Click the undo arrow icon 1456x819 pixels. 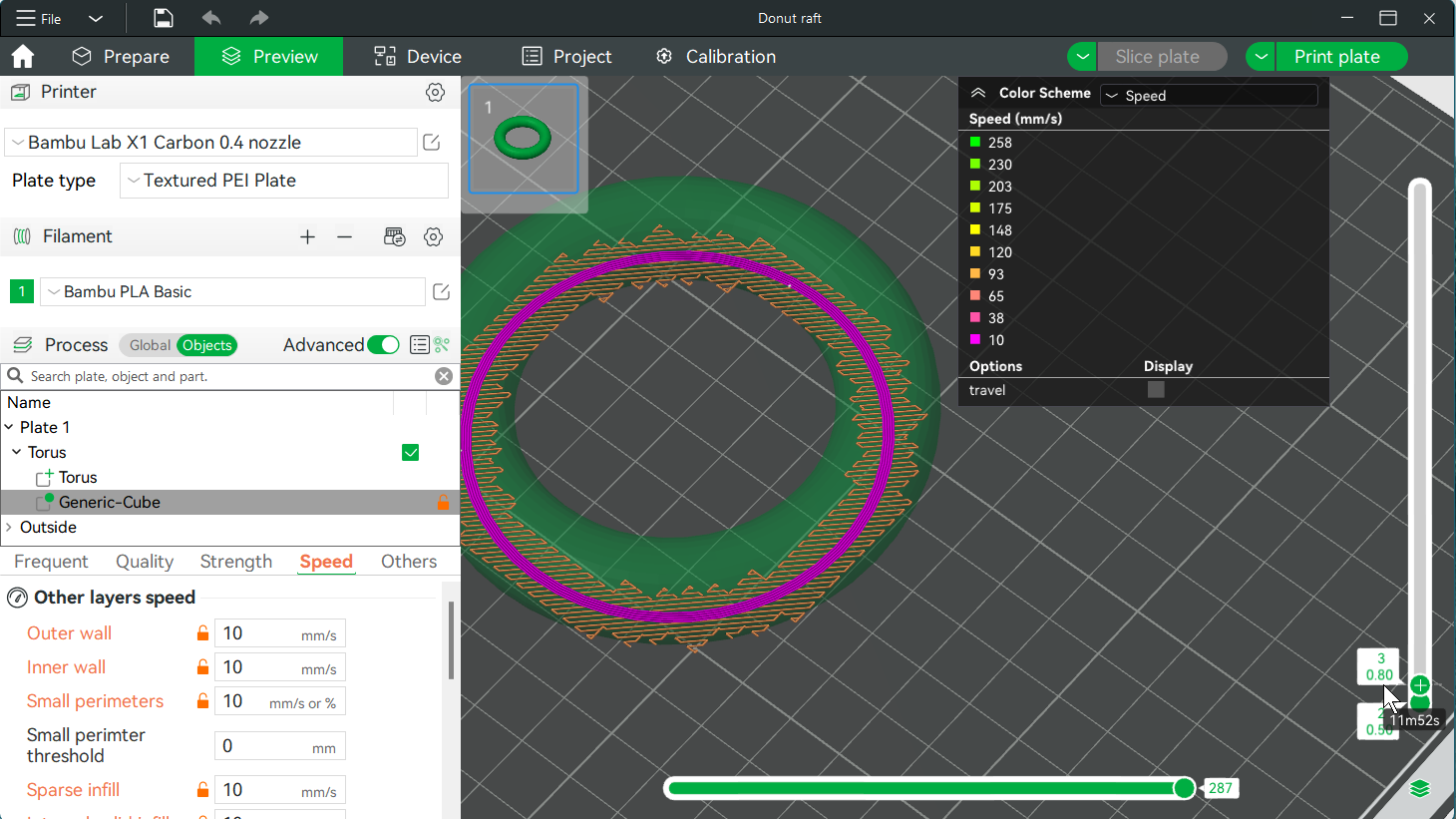point(211,18)
